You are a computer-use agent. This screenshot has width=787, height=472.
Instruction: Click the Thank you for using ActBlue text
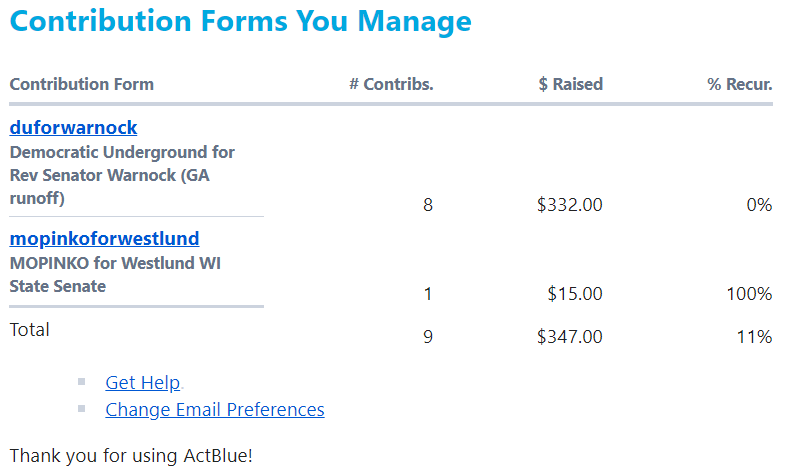(131, 456)
